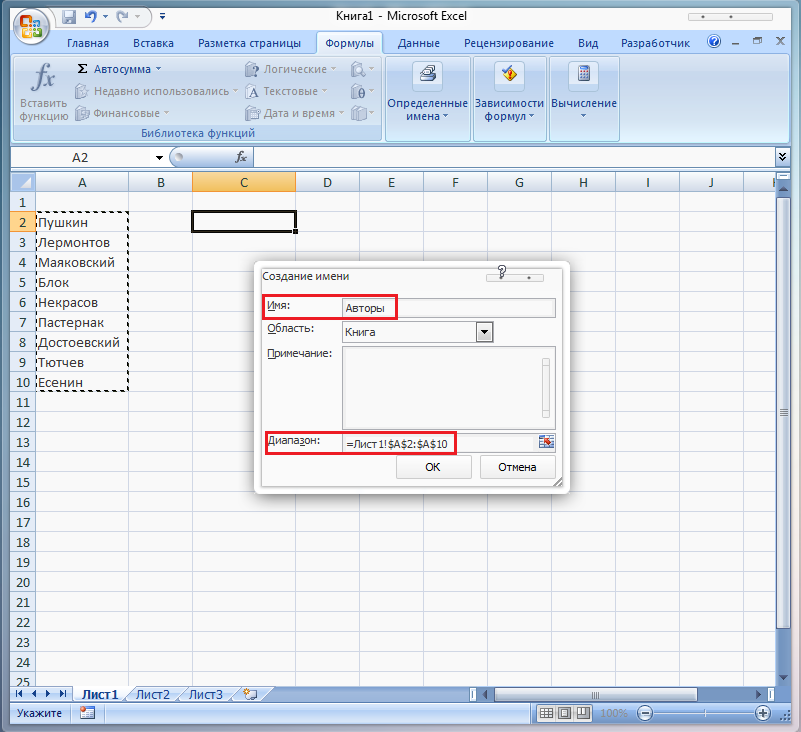Viewport: 801px width, 732px height.
Task: Expand the Область dropdown in the dialog
Action: click(x=485, y=332)
